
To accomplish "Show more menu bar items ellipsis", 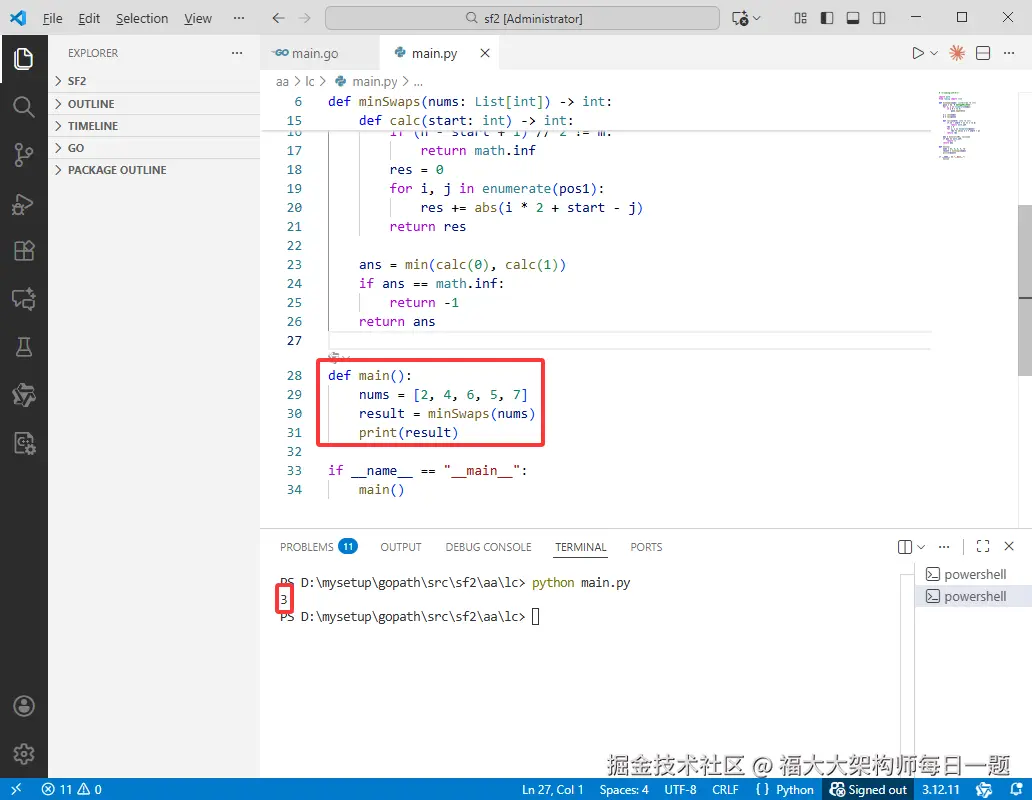I will pos(239,18).
